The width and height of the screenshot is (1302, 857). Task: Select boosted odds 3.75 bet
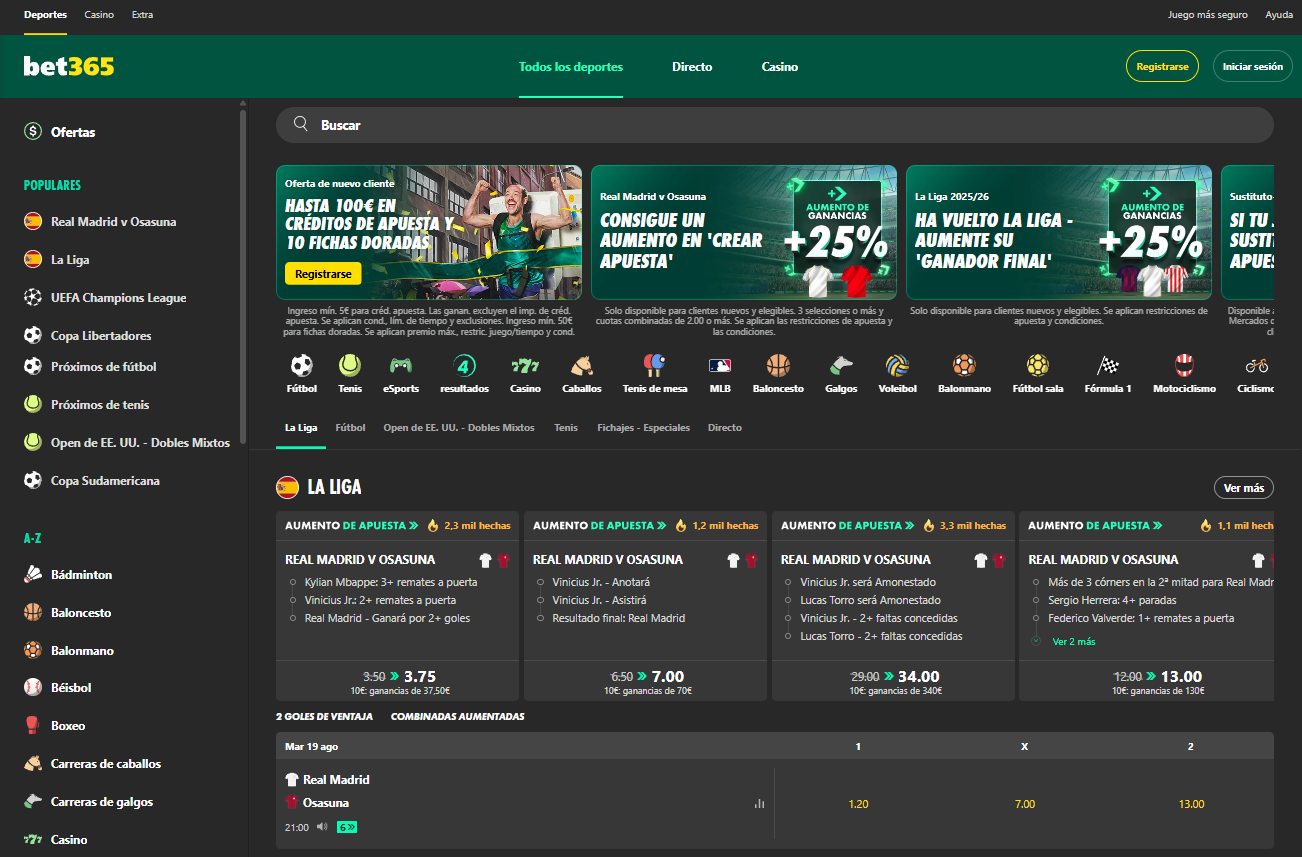[397, 681]
